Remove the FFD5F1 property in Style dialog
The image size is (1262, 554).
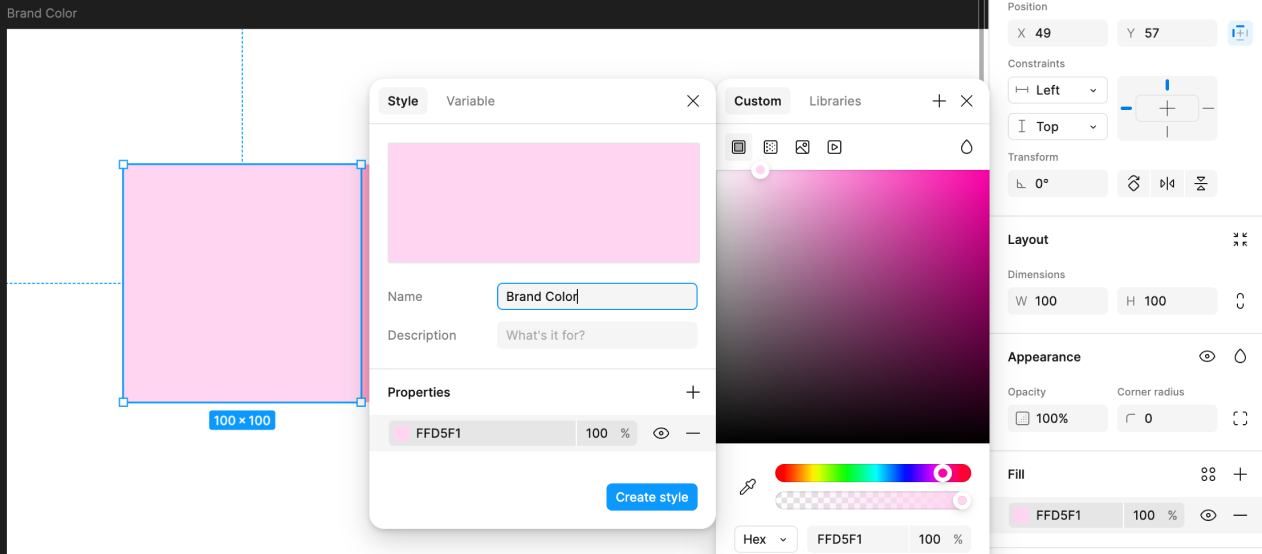point(693,433)
